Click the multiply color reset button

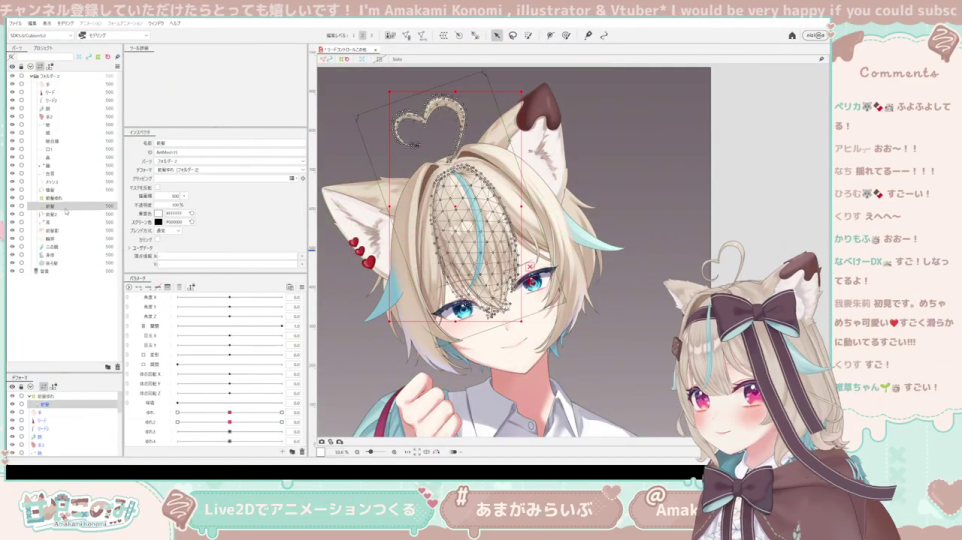[x=191, y=213]
